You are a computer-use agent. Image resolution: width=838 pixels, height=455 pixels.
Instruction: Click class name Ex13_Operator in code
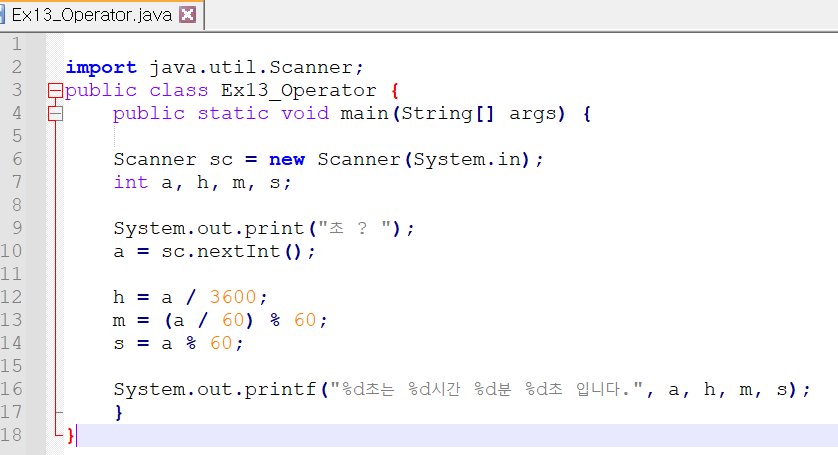299,90
